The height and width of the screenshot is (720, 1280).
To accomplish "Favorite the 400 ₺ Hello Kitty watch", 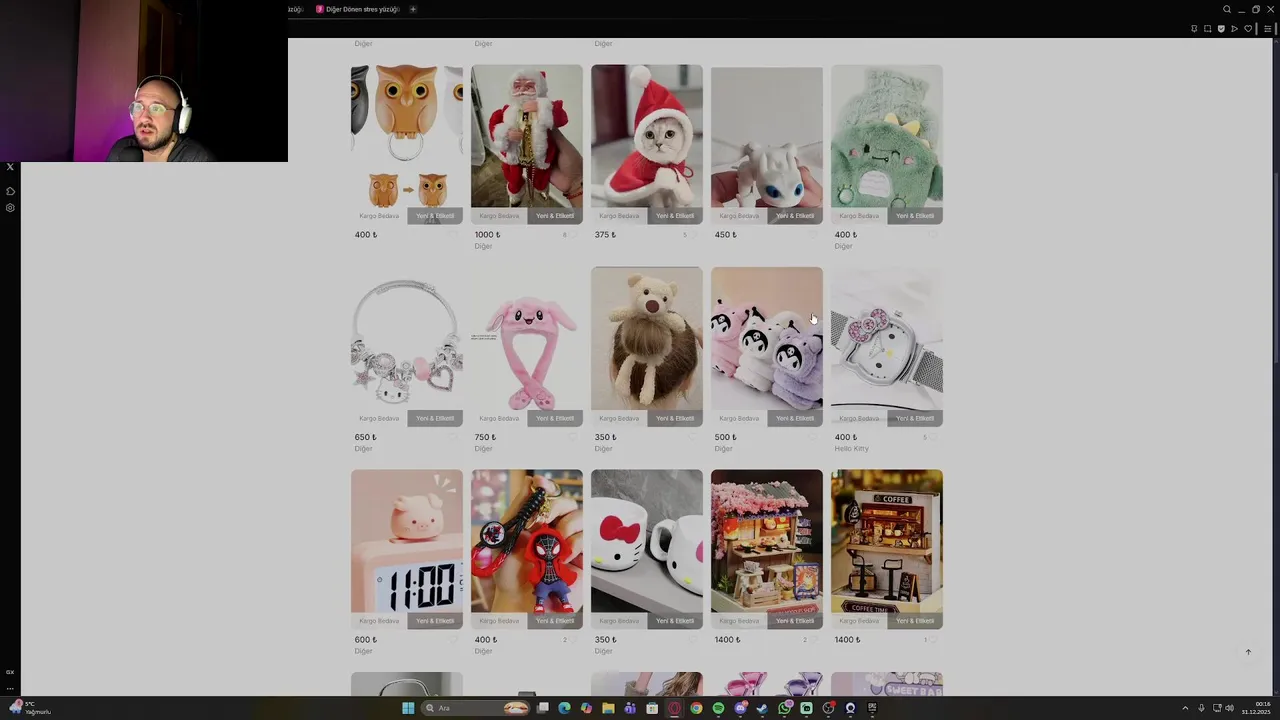I will [x=933, y=437].
